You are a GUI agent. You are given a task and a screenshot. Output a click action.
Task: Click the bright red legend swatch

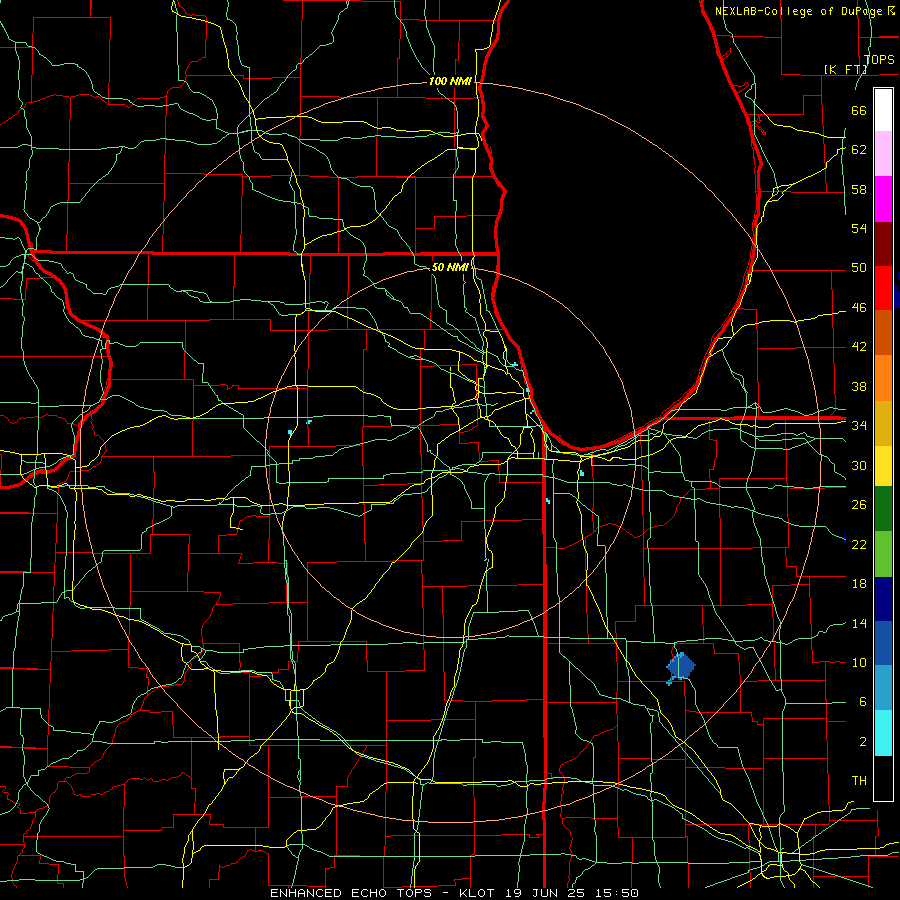pos(883,288)
